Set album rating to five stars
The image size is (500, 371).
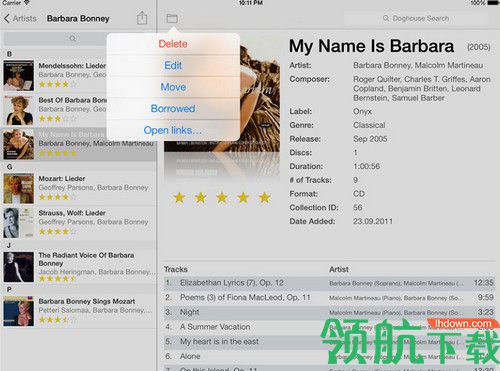coord(264,197)
